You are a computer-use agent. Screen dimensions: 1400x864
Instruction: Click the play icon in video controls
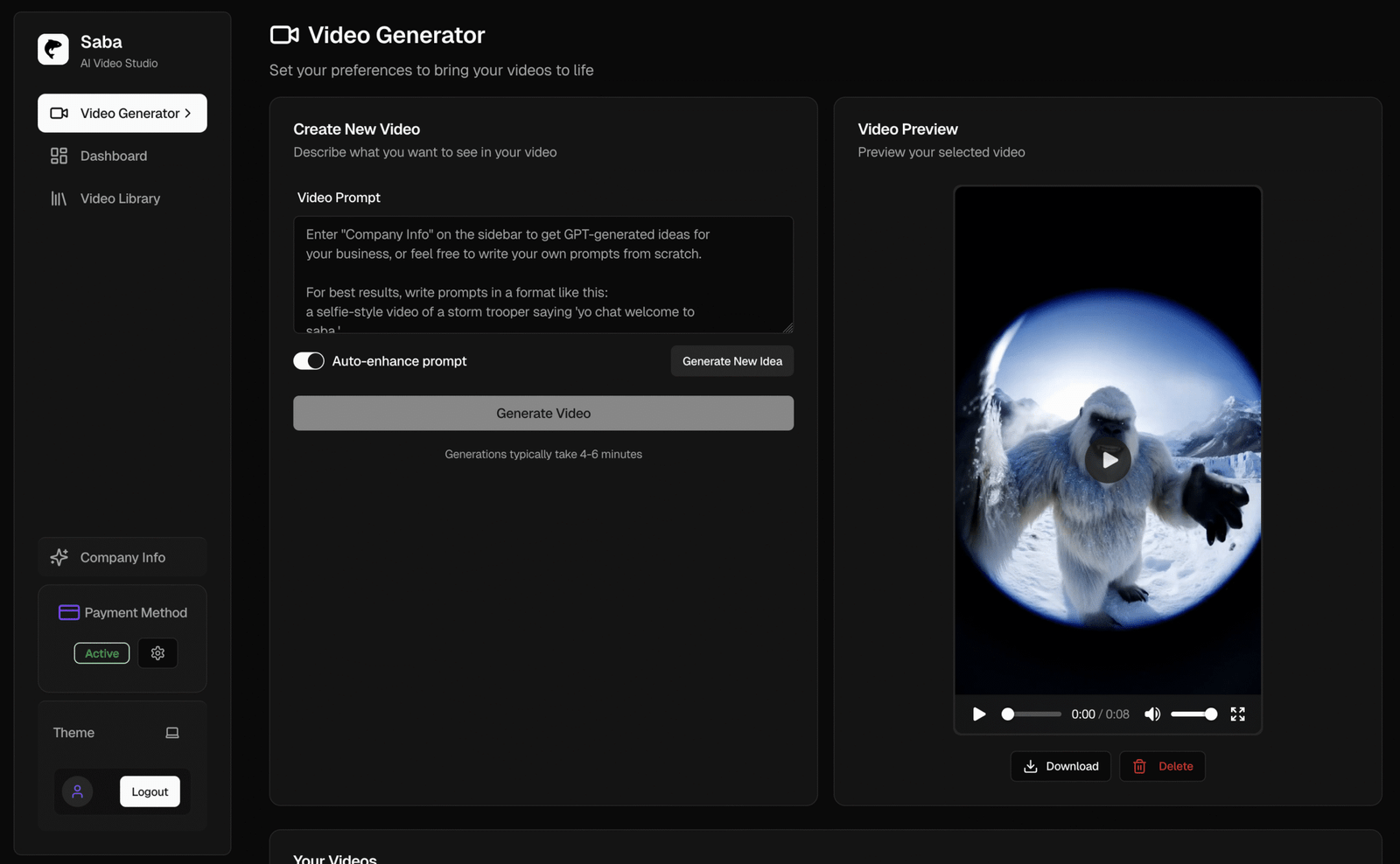click(979, 714)
